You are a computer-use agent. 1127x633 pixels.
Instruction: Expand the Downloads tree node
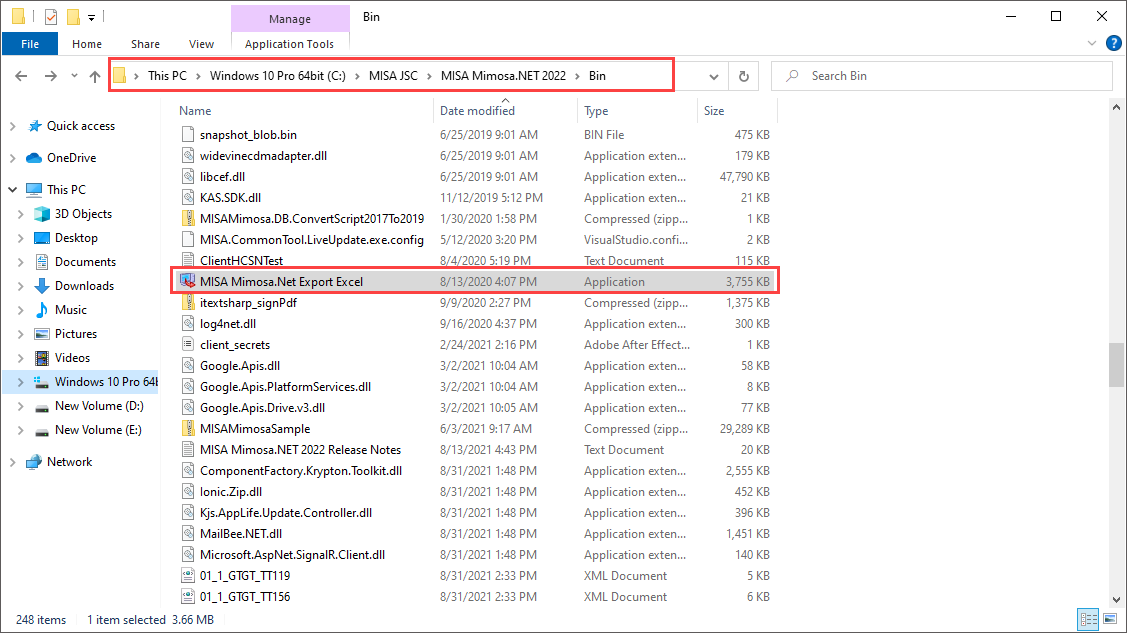(21, 285)
